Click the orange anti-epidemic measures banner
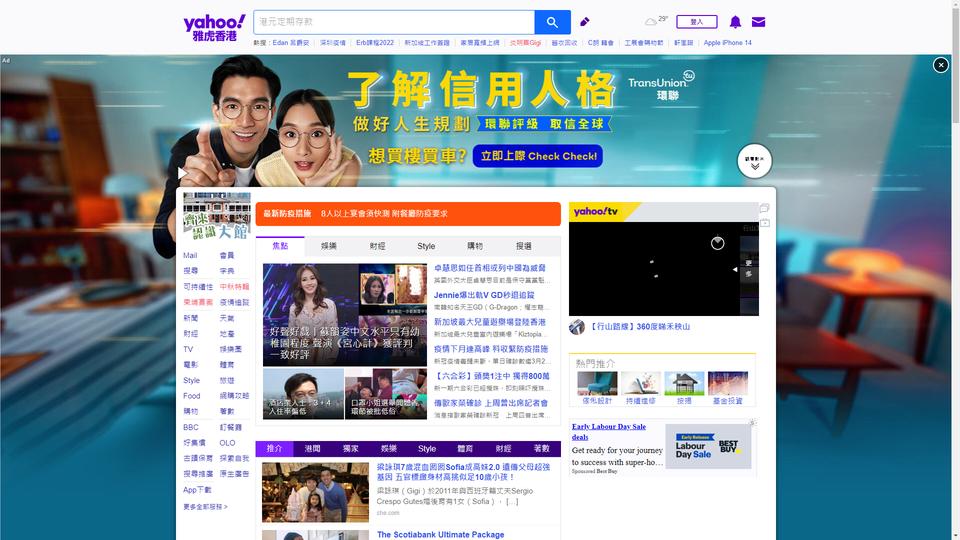 (408, 214)
